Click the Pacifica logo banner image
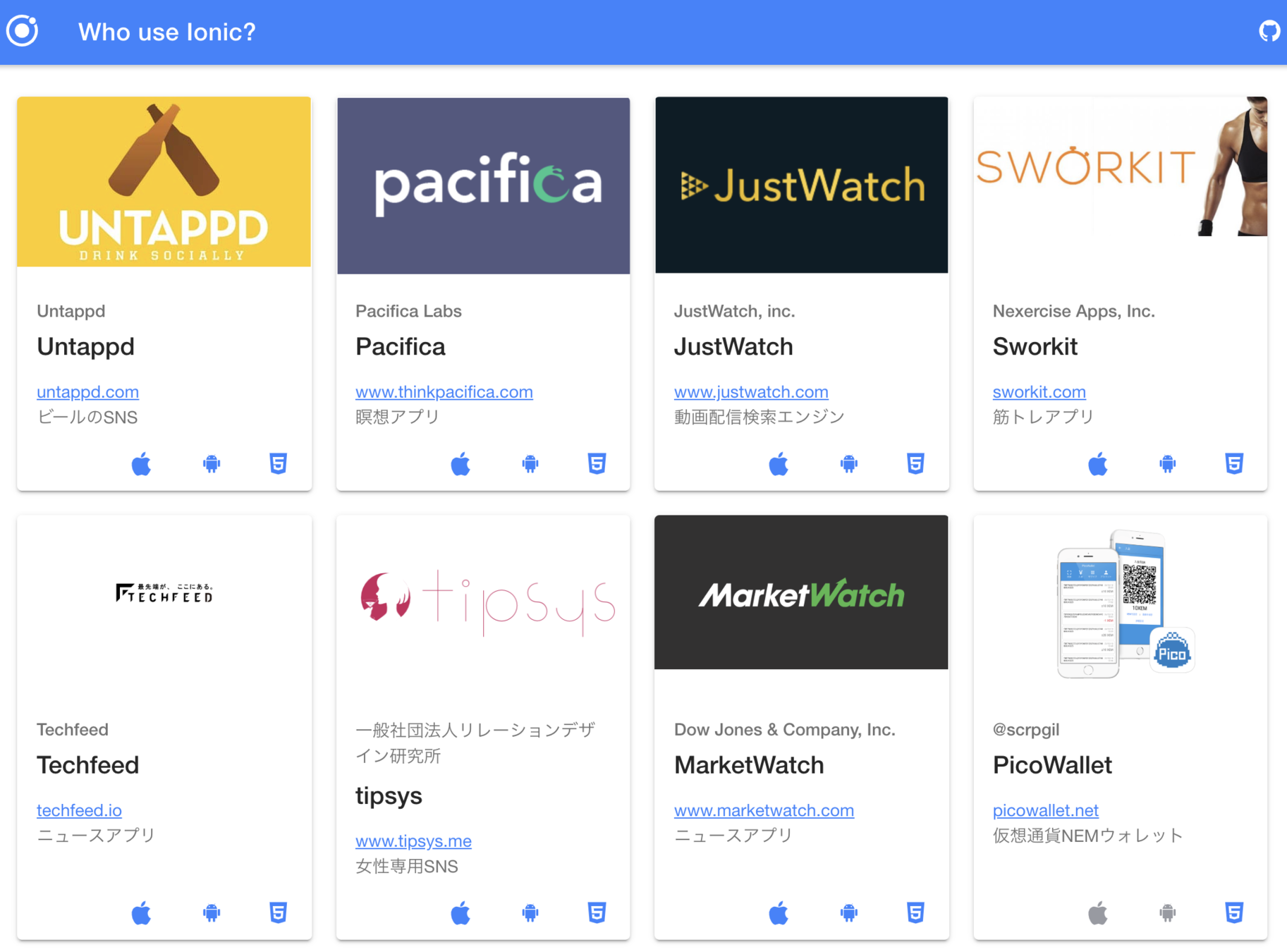1287x952 pixels. point(484,185)
